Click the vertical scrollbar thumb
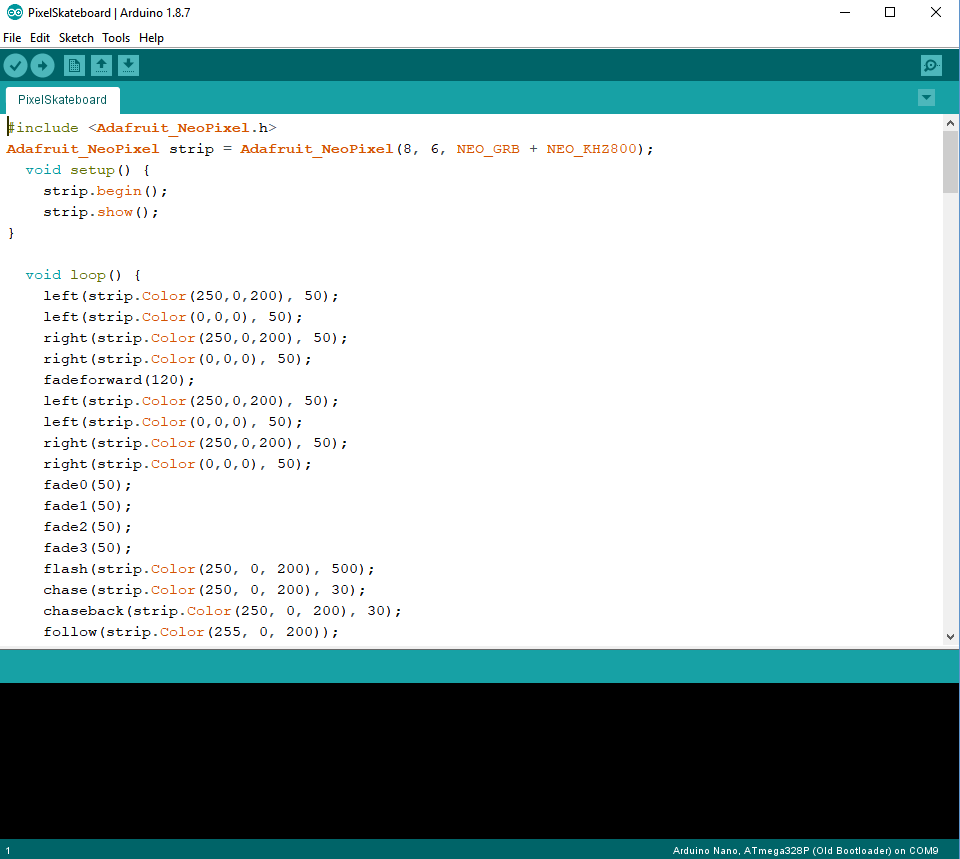The height and width of the screenshot is (859, 960). coord(950,162)
